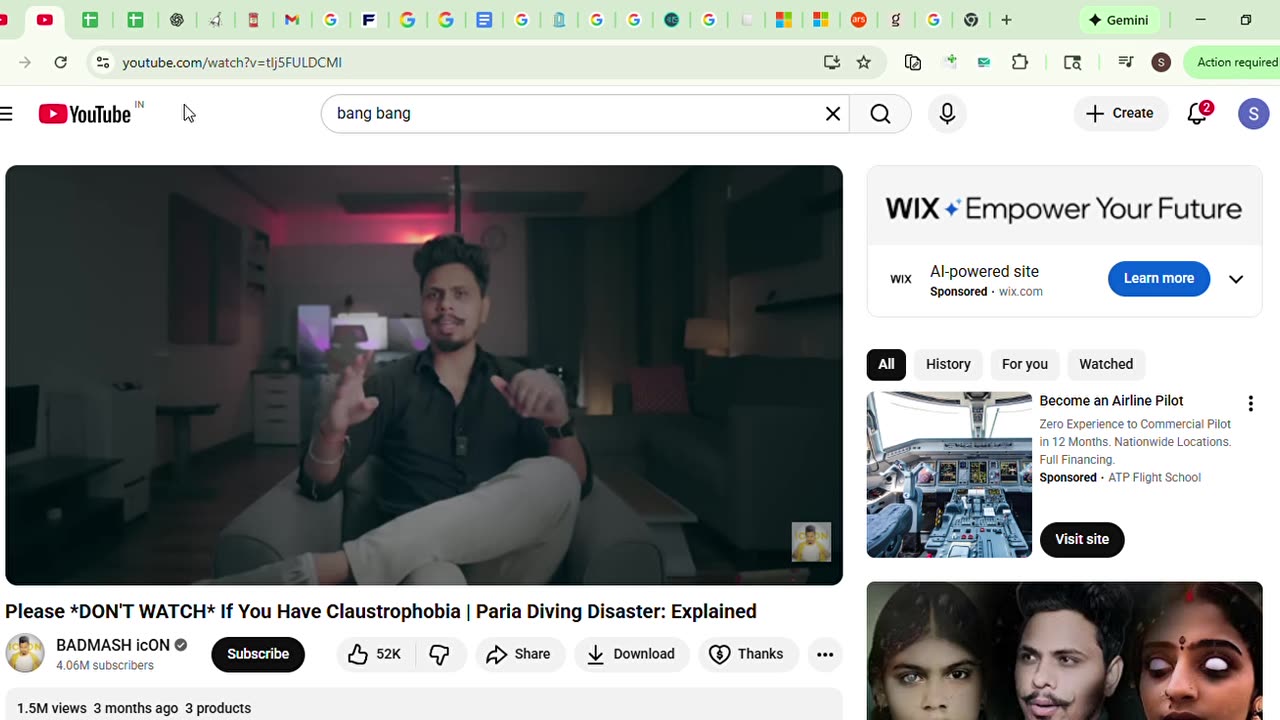Open options for the Airline Pilot ad
This screenshot has height=720, width=1280.
[x=1250, y=404]
